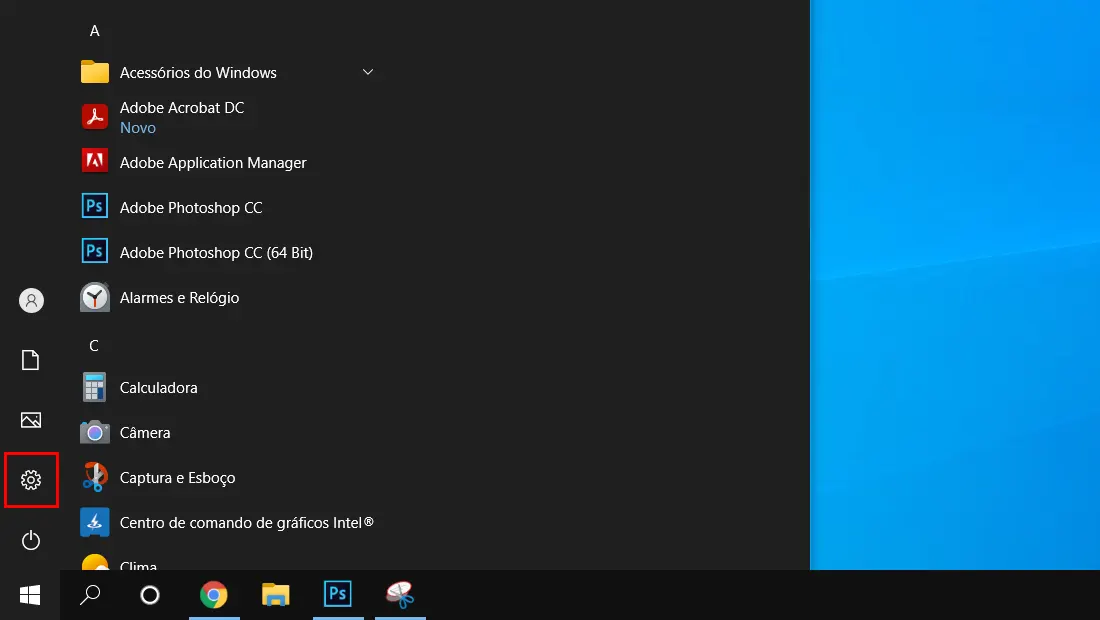This screenshot has width=1100, height=620.
Task: Click the Windows Start button
Action: tap(30, 595)
